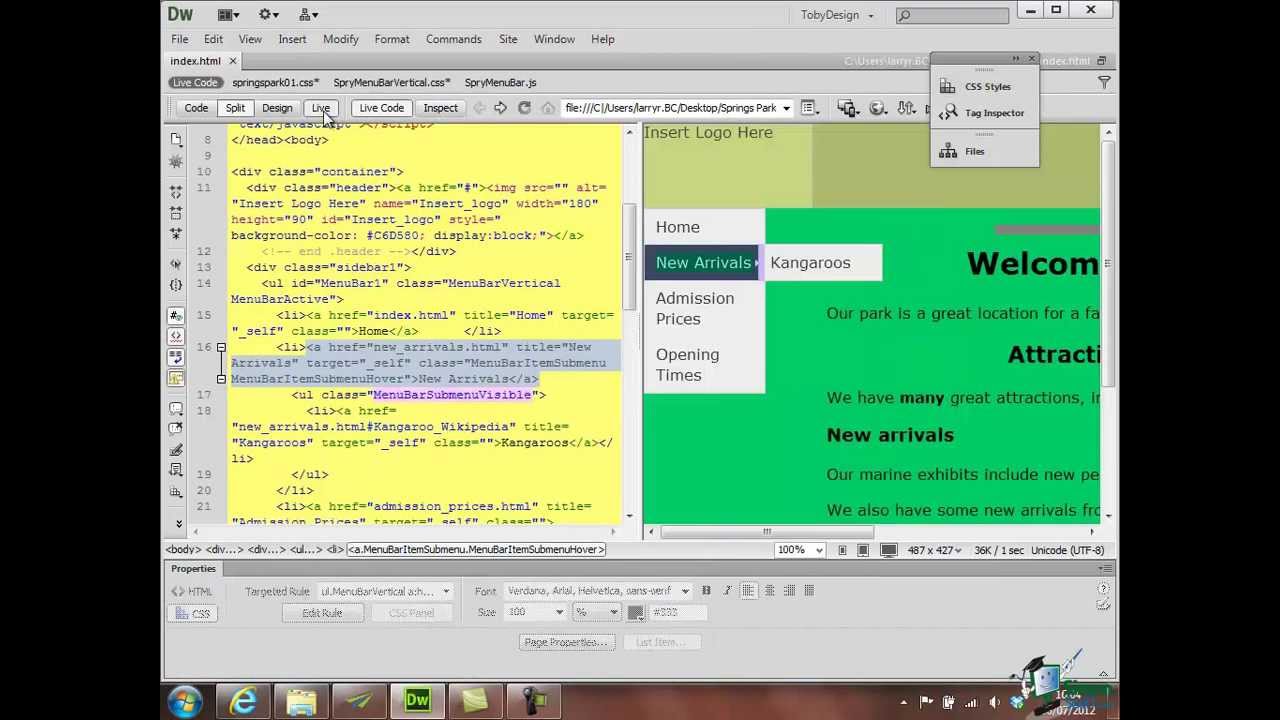Click the Edit Rule button
Image resolution: width=1280 pixels, height=720 pixels.
(x=322, y=613)
